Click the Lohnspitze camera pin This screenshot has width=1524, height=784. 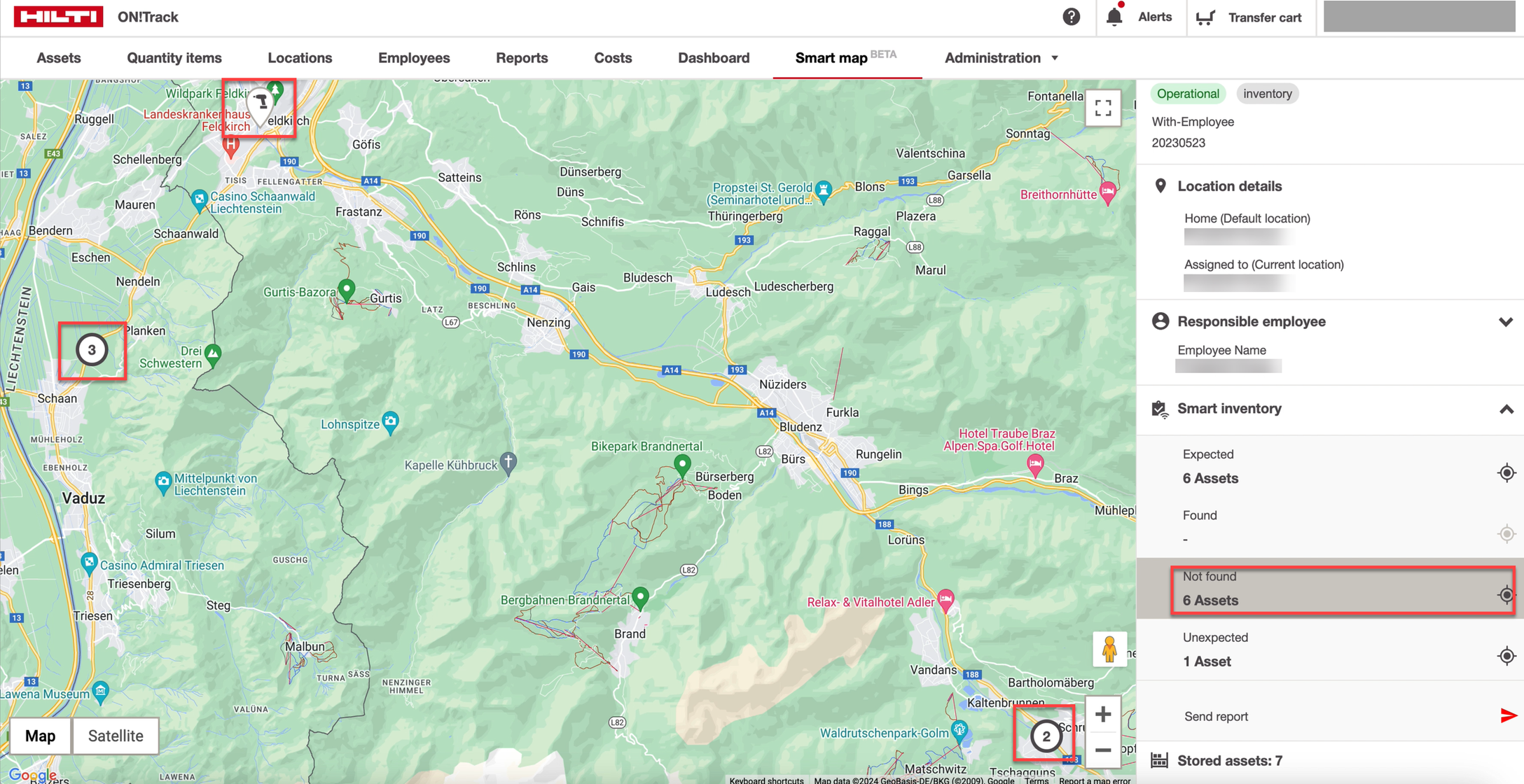tap(391, 422)
